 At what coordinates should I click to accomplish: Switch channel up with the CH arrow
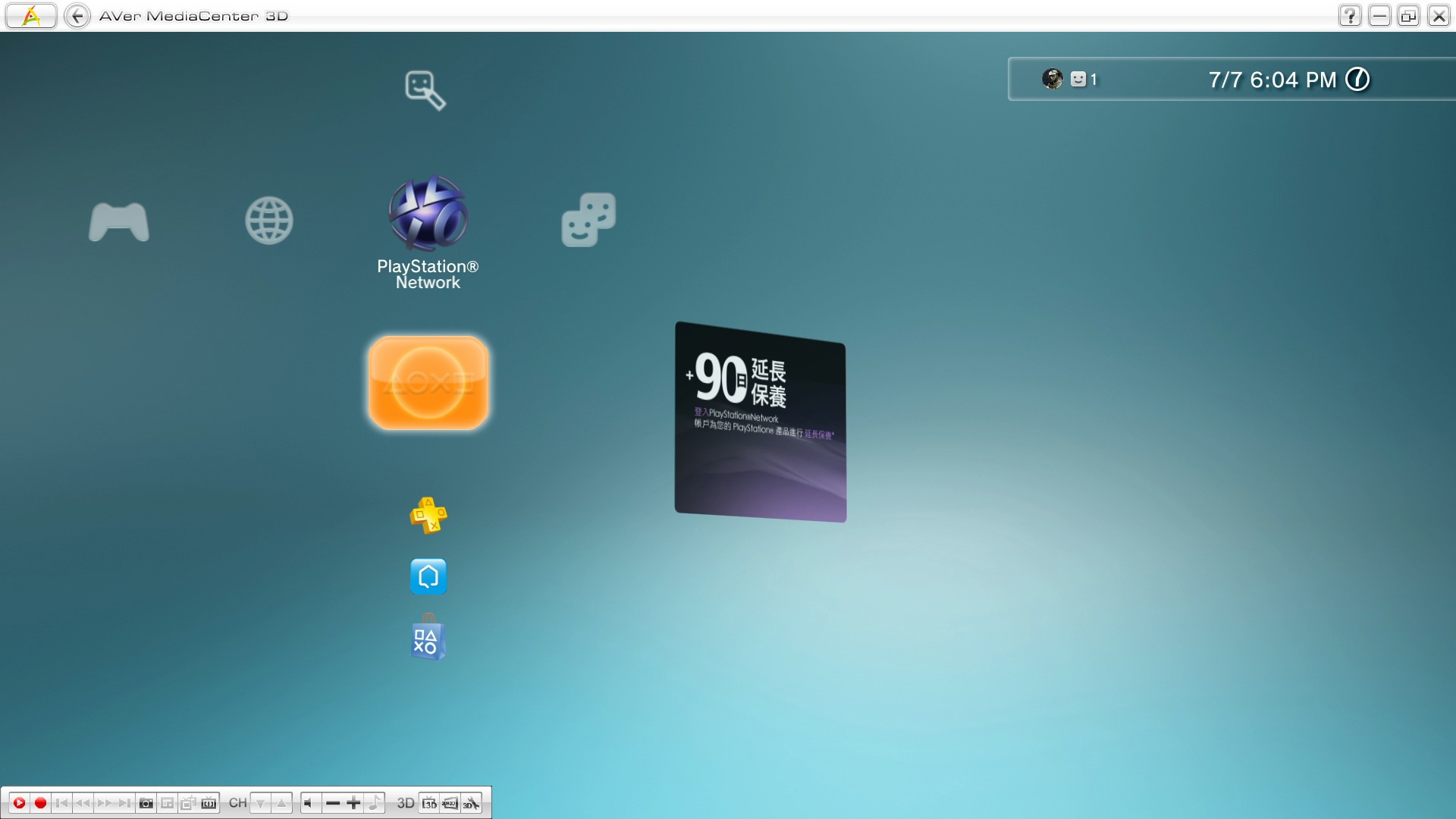(281, 803)
